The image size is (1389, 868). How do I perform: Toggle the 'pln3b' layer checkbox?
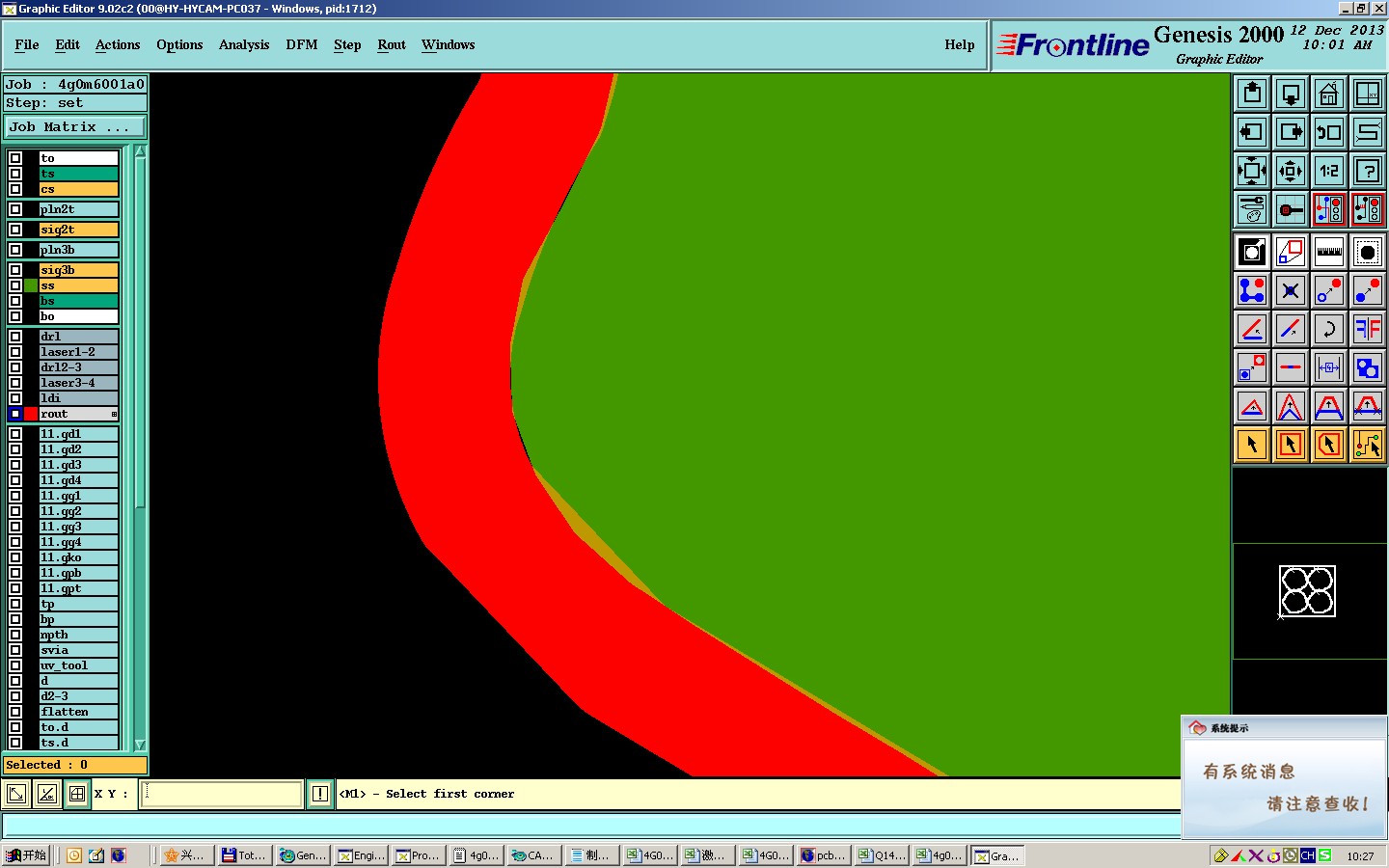(15, 250)
